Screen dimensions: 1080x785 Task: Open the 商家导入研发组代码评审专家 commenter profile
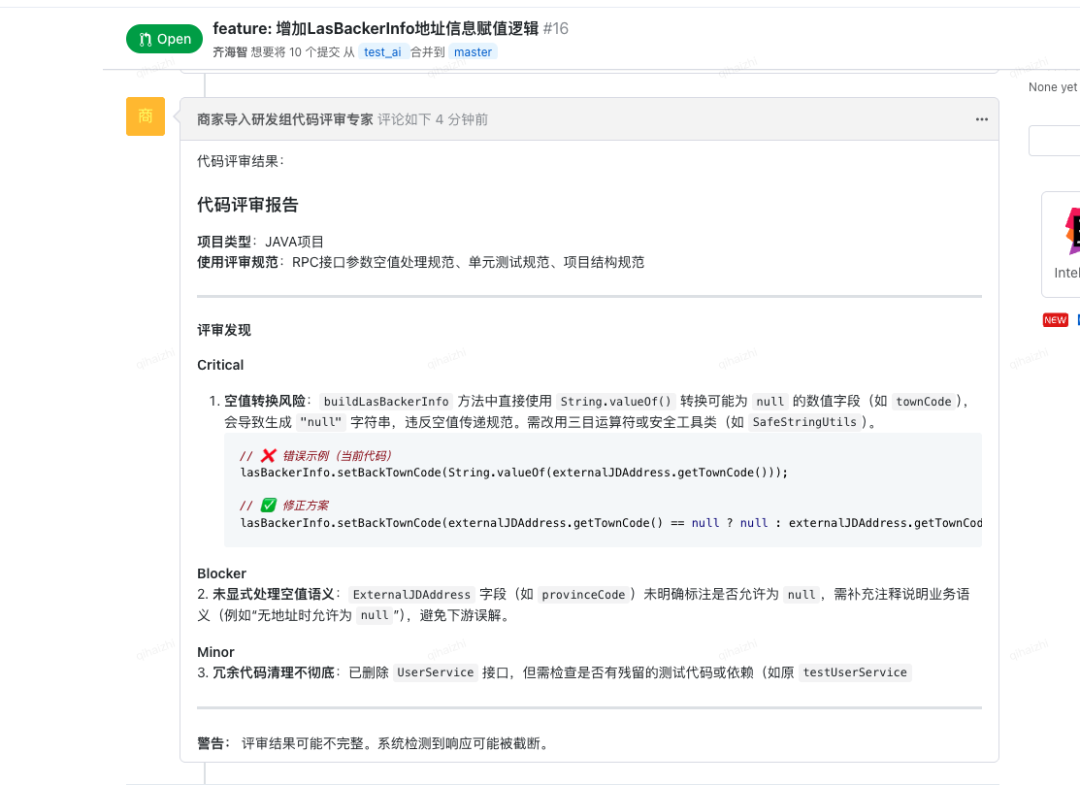[x=285, y=119]
